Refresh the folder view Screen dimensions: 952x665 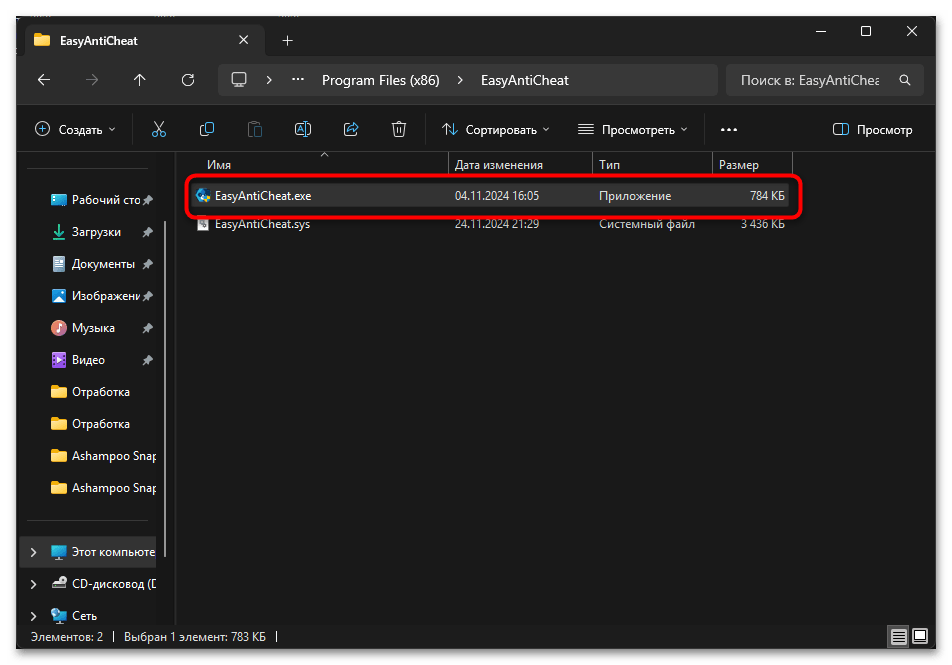pyautogui.click(x=188, y=80)
